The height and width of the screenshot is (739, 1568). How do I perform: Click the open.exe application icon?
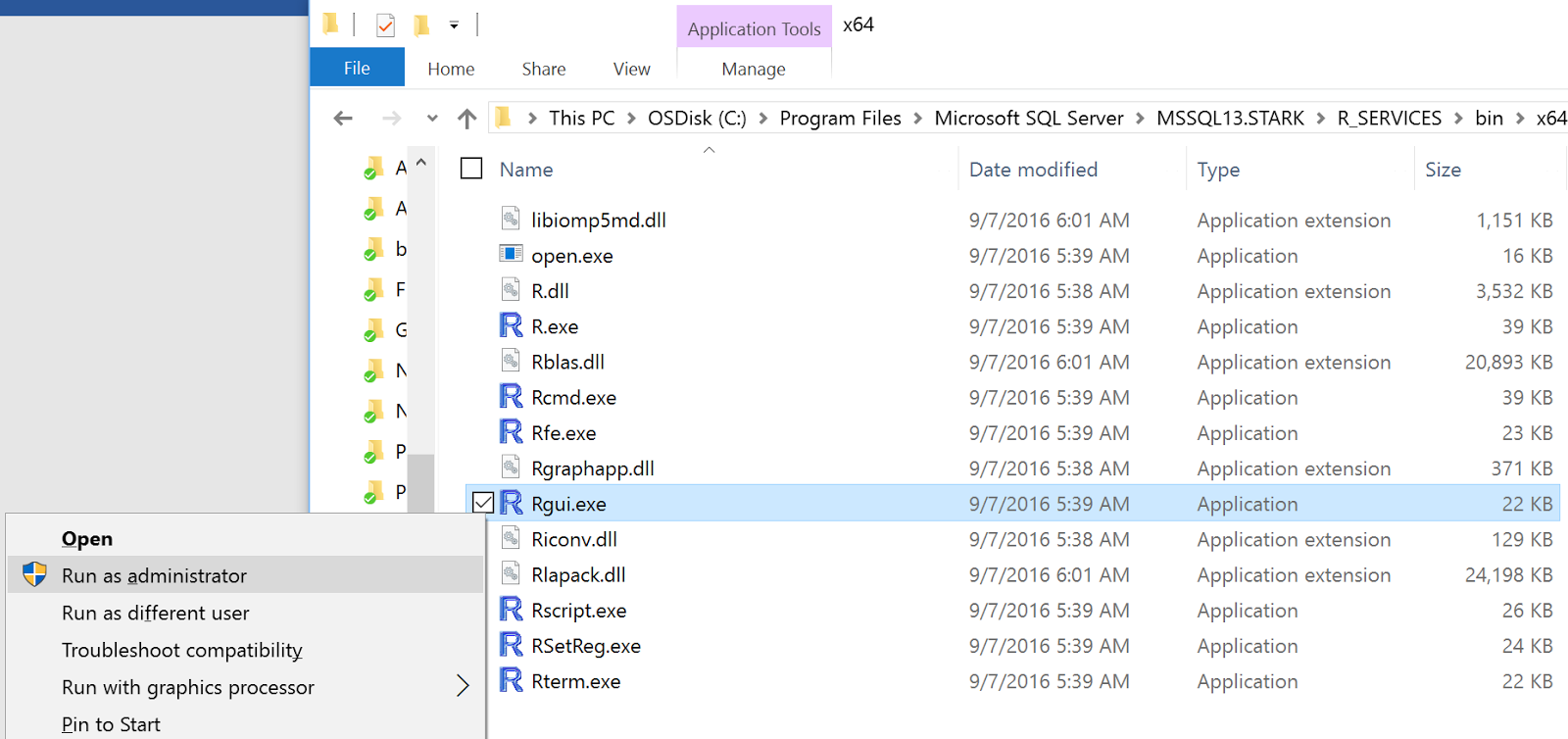pos(511,254)
